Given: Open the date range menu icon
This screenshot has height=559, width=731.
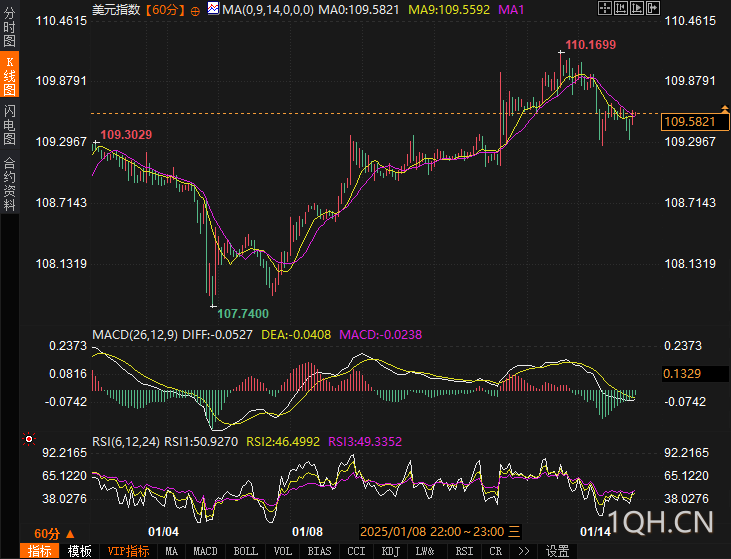Looking at the screenshot, I should [514, 531].
